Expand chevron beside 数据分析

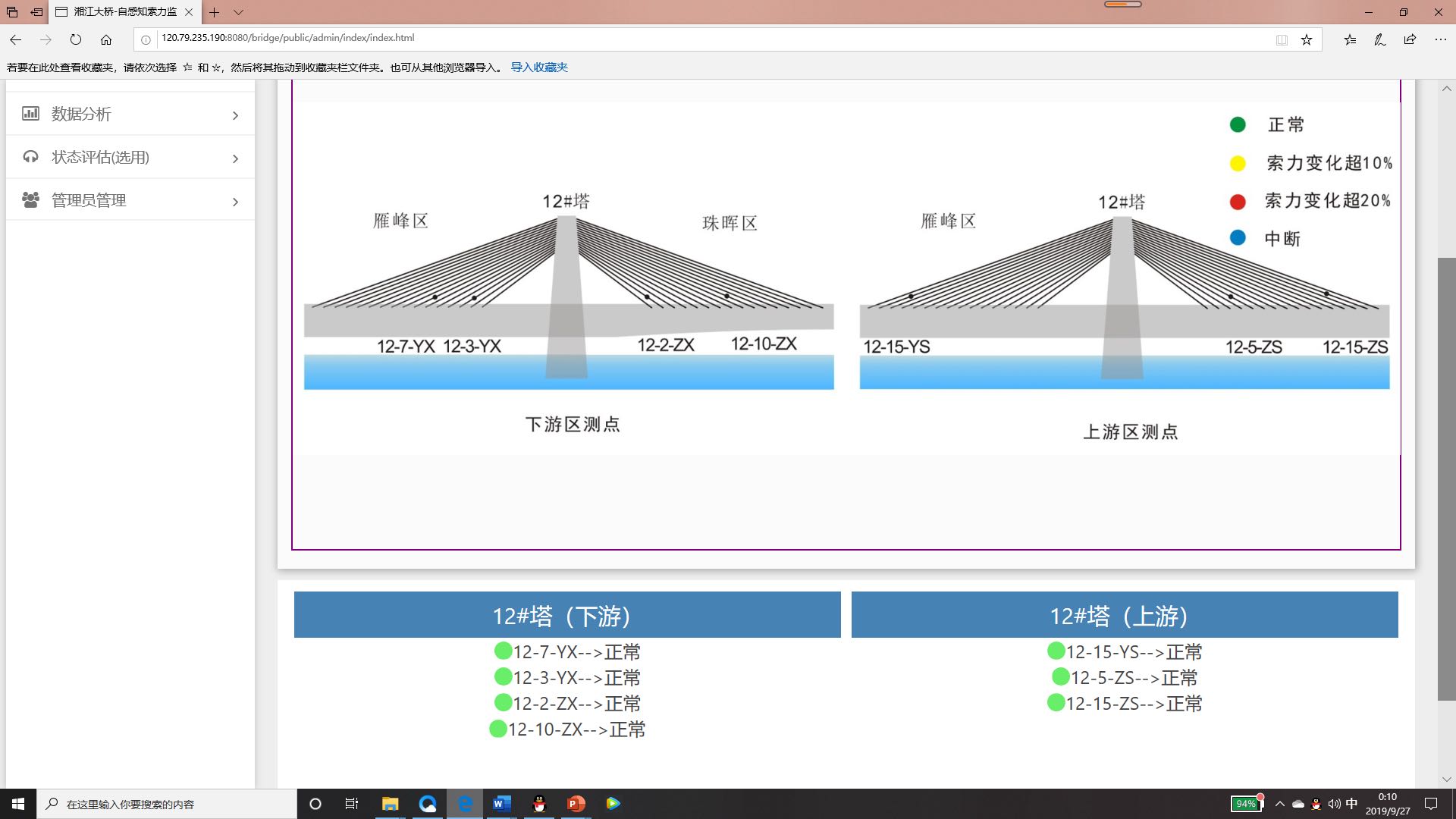(235, 115)
